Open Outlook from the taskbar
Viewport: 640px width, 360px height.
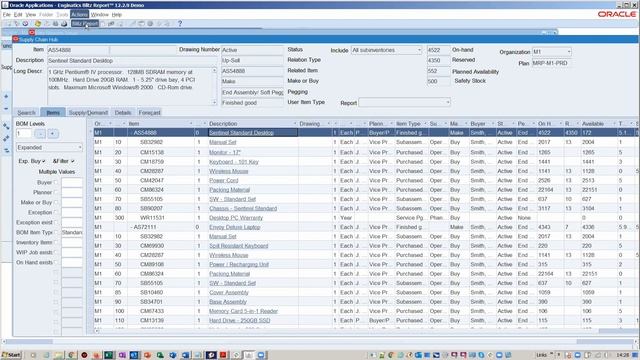(134, 355)
